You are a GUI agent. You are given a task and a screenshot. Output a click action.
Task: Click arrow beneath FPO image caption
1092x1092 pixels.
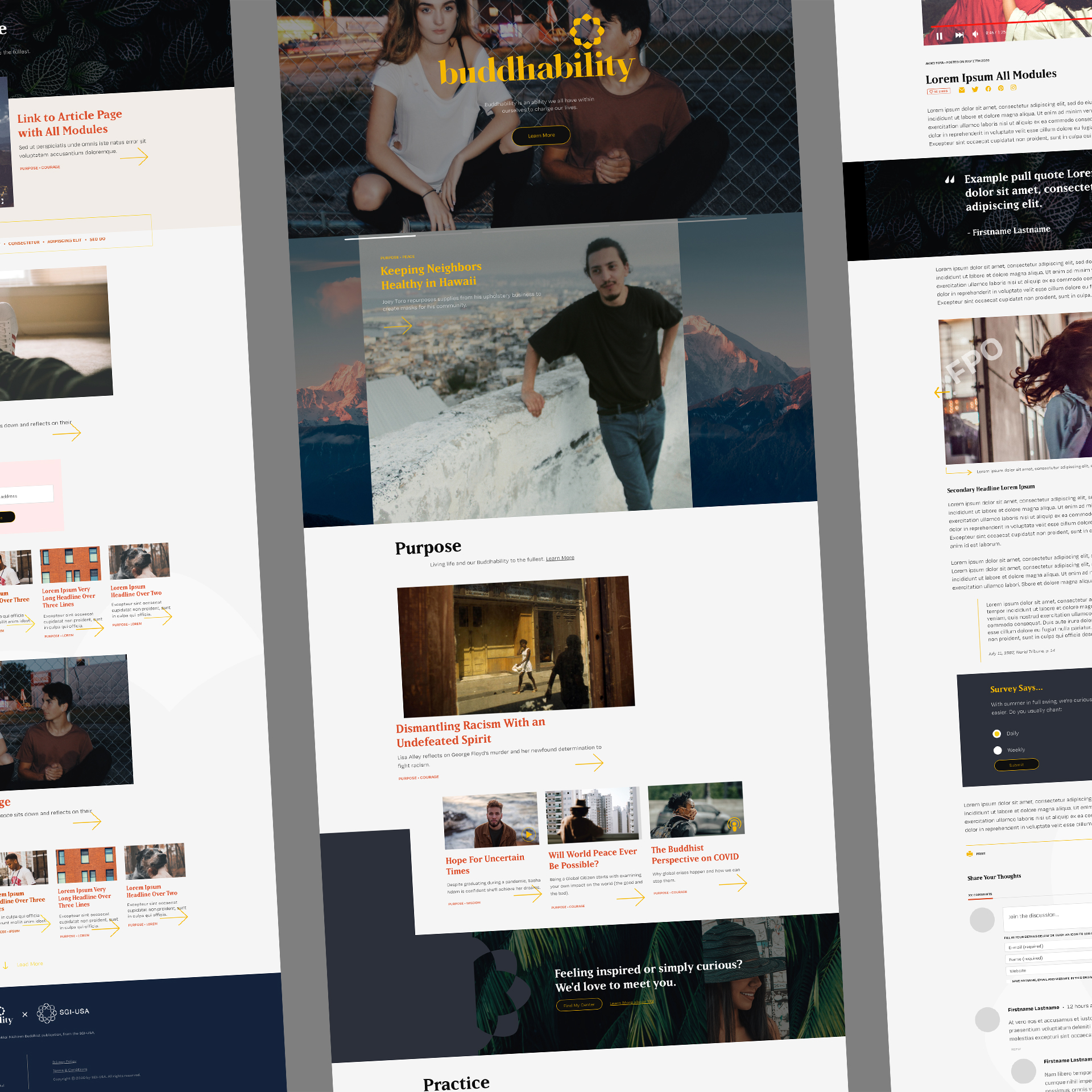click(959, 472)
